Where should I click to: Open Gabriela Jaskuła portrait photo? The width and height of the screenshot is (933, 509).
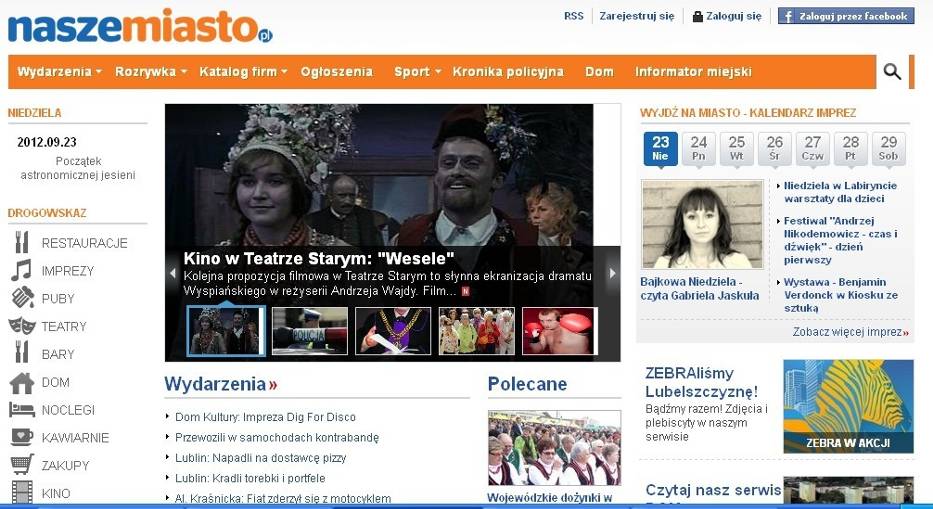(x=702, y=224)
